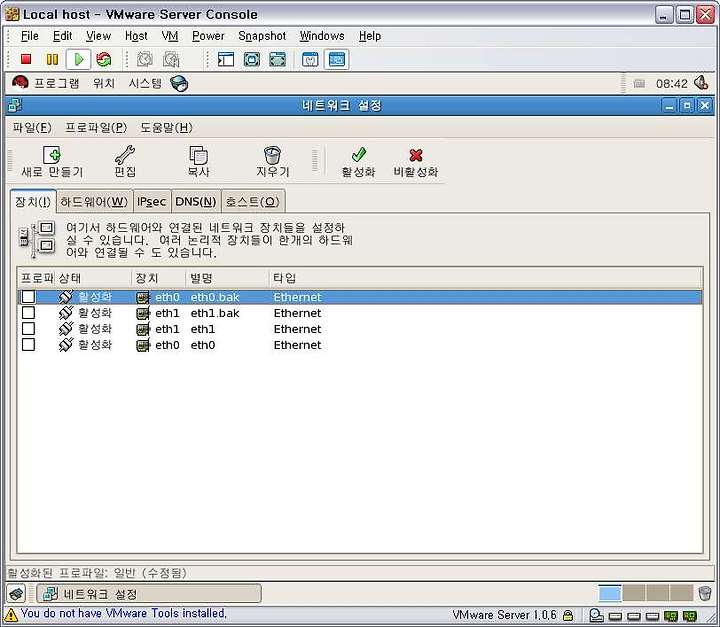This screenshot has height=627, width=720.
Task: Click 네트워크 설정 taskbar button
Action: coord(149,594)
